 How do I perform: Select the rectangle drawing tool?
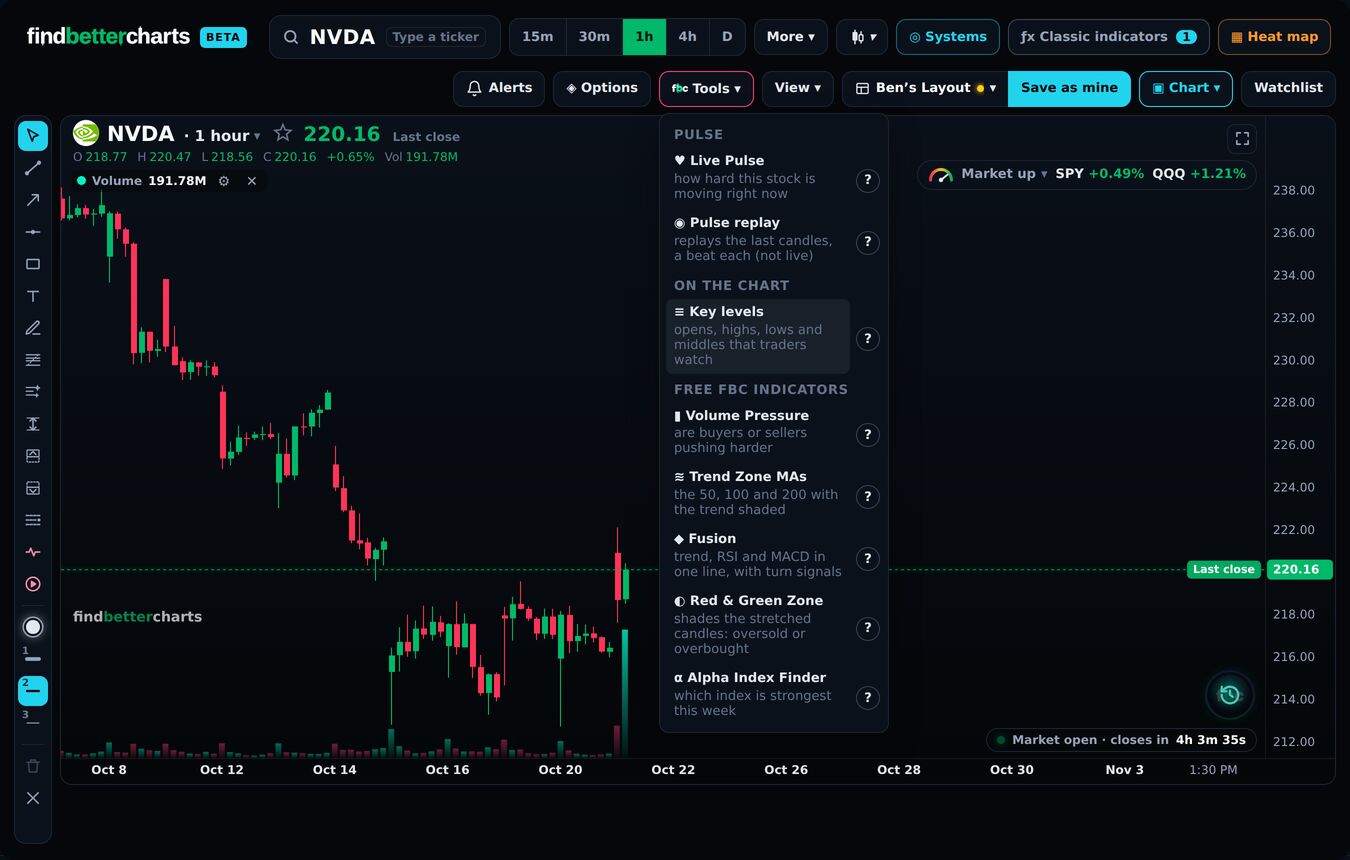[33, 264]
